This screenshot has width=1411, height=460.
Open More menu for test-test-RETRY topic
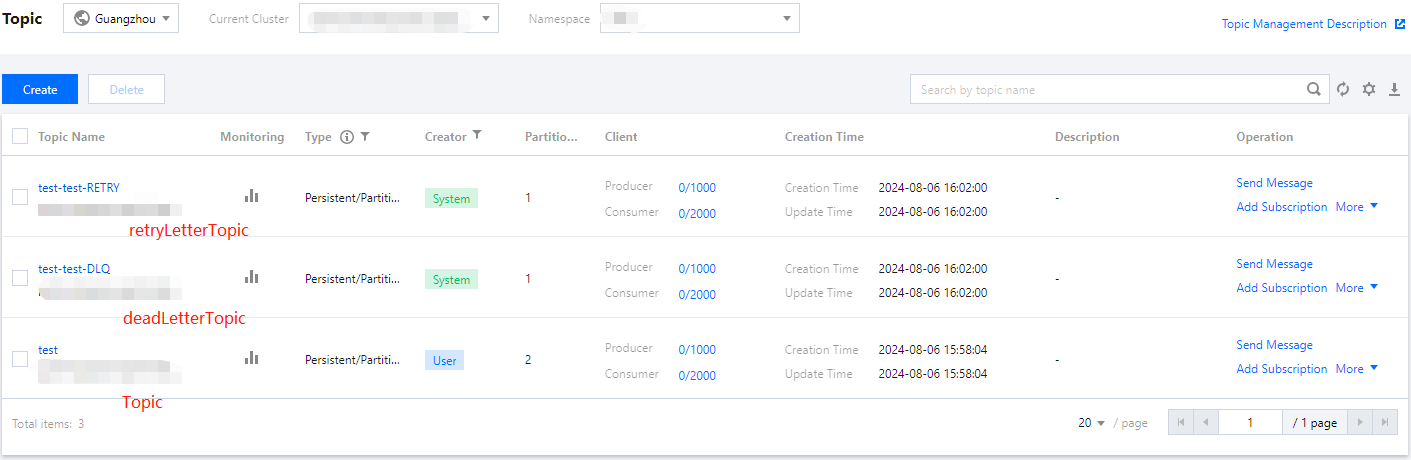[1356, 207]
